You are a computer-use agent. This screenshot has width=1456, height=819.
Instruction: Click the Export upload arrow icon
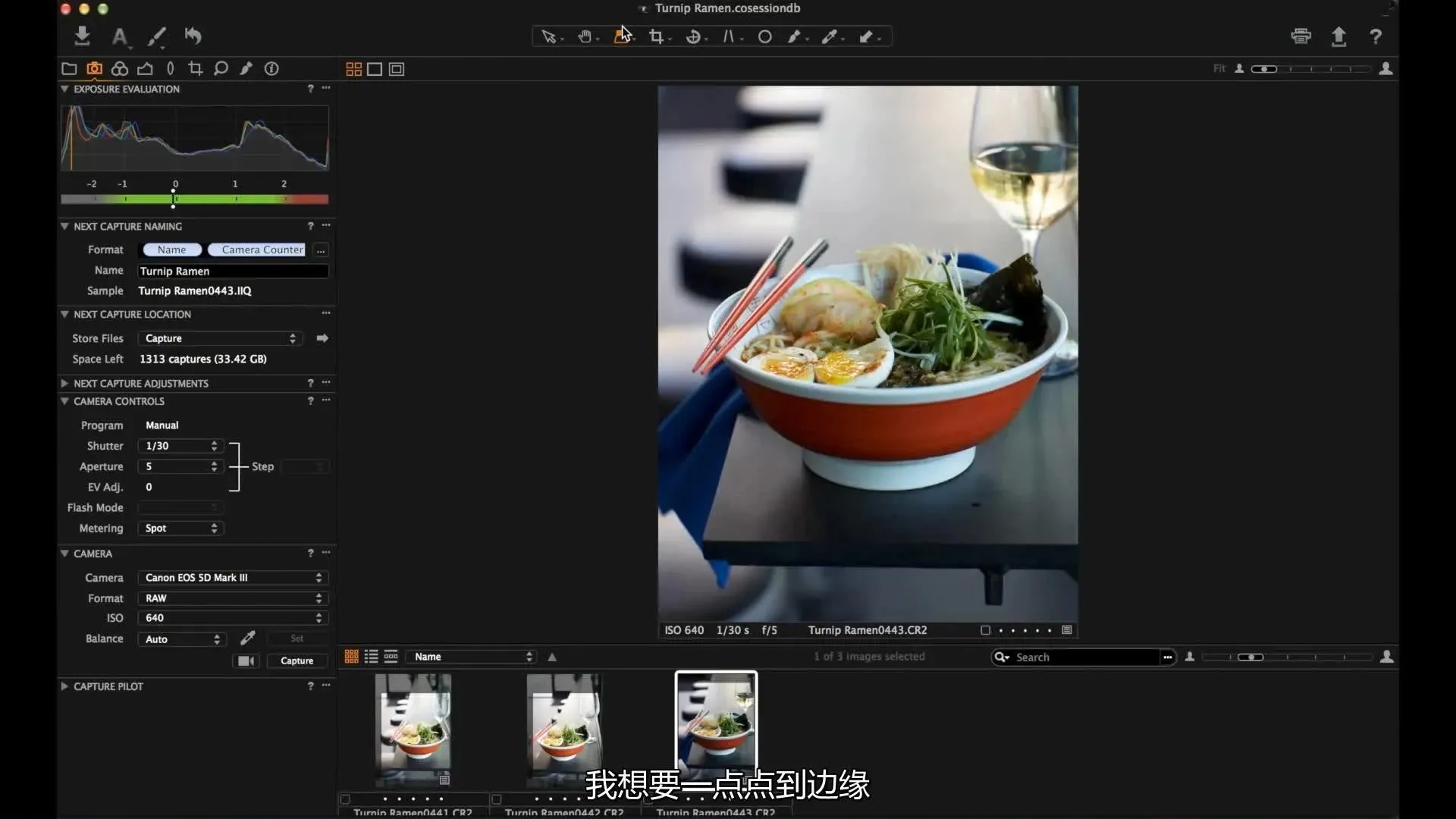(1339, 36)
